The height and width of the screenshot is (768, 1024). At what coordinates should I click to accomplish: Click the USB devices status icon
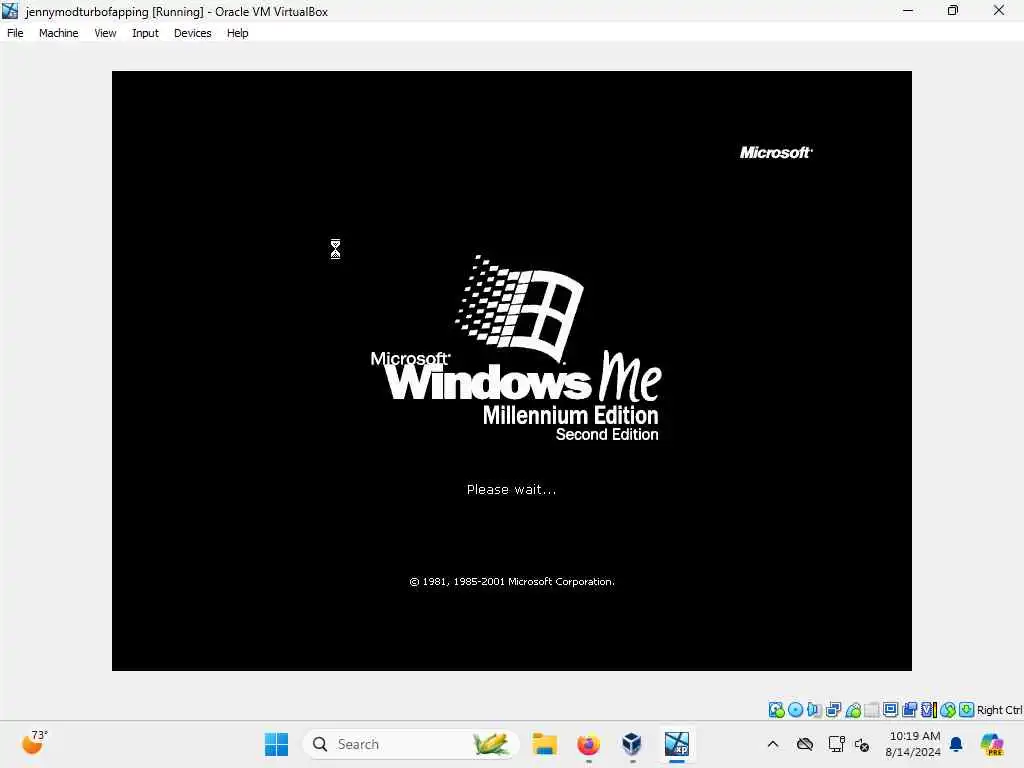click(852, 710)
